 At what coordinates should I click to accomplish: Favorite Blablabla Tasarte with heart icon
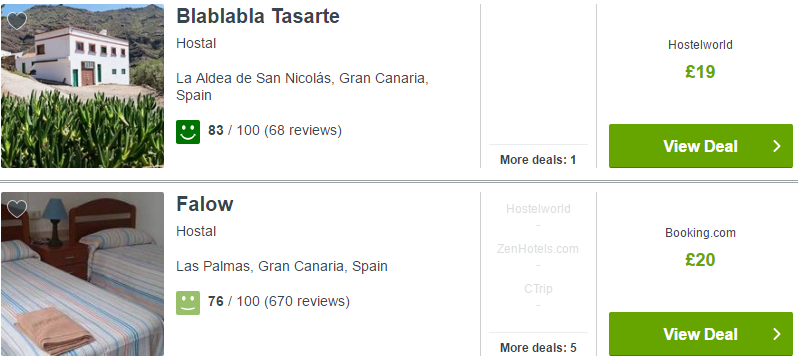(x=17, y=21)
